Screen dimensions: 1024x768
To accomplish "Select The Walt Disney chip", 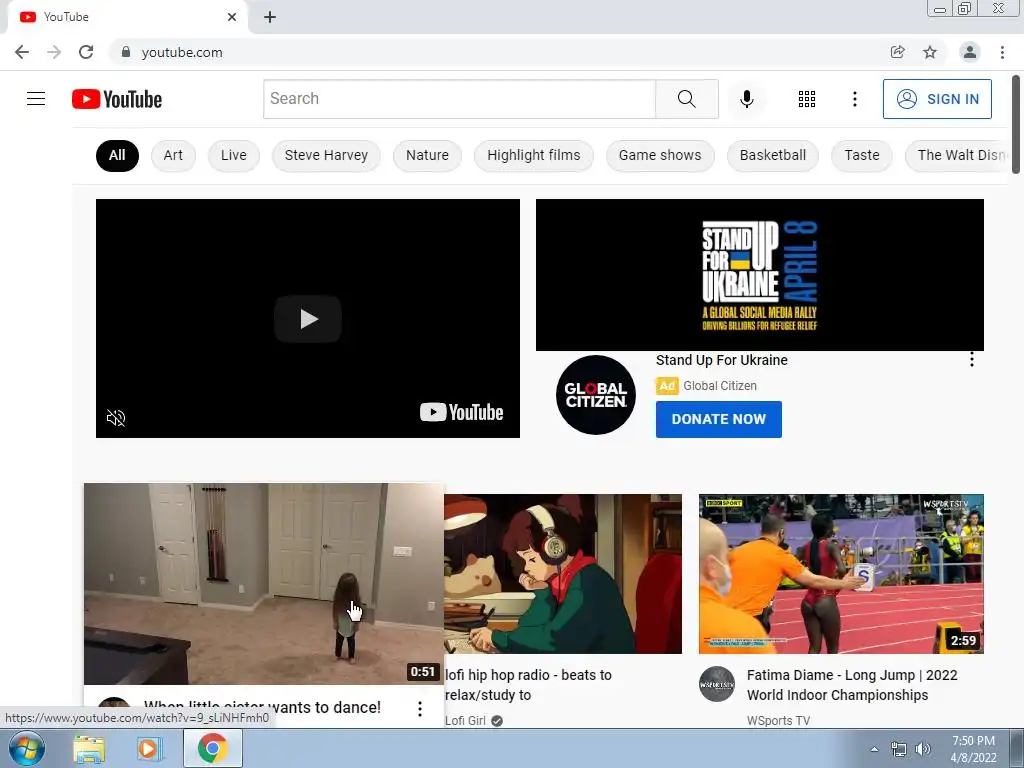I will point(957,155).
